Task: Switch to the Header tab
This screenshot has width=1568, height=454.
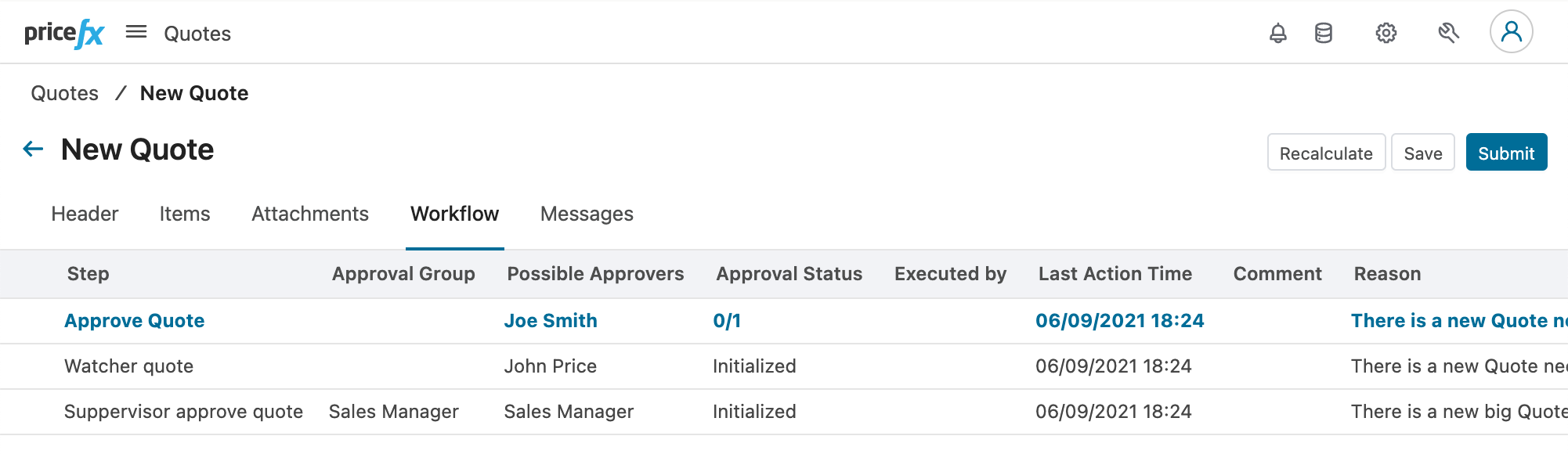Action: click(84, 214)
